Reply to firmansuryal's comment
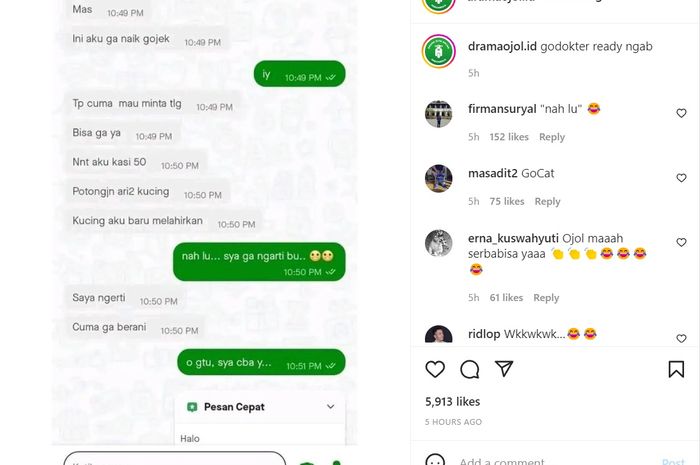 coord(552,137)
